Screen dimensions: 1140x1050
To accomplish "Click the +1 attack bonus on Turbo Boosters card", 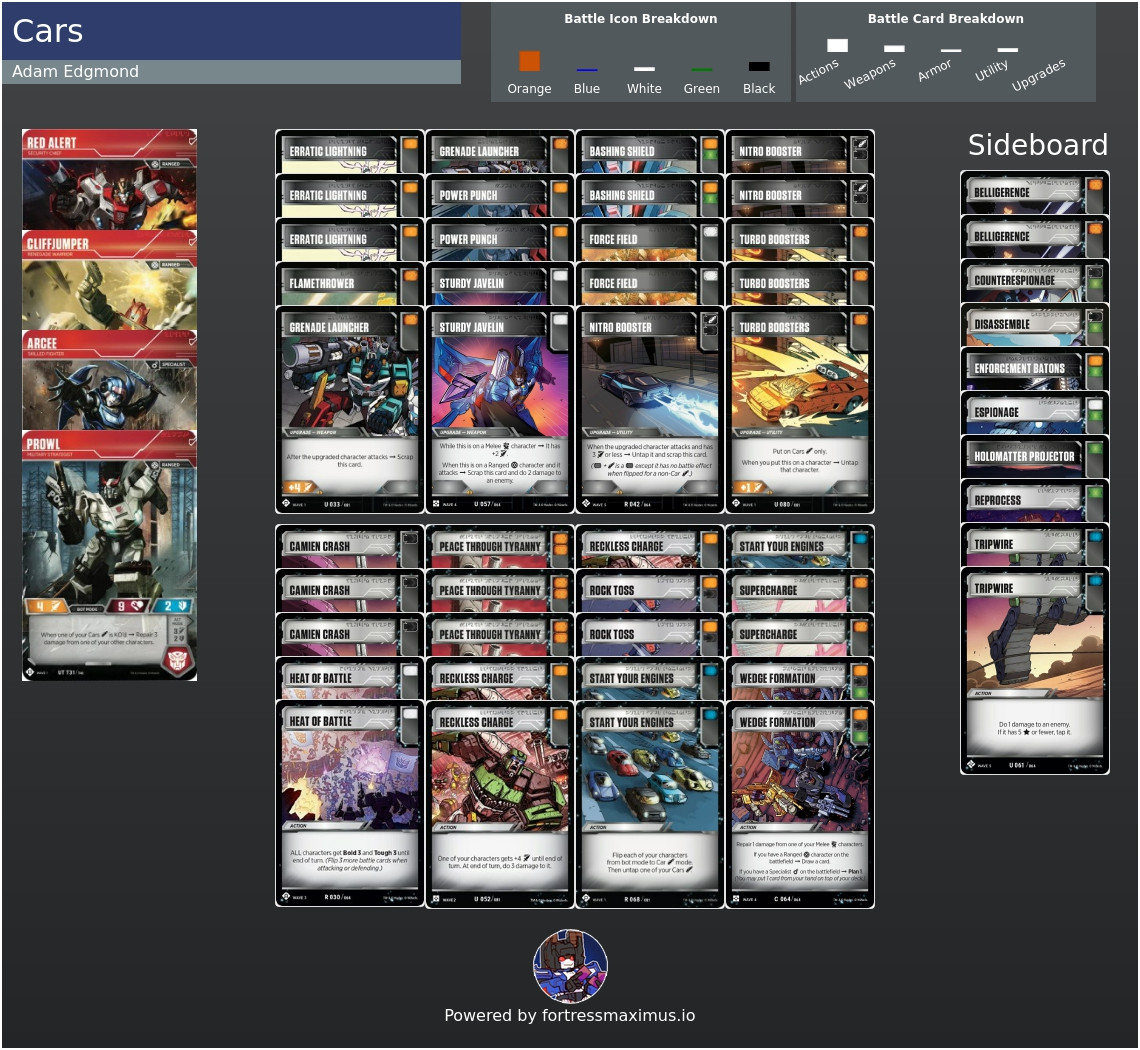I will [750, 487].
